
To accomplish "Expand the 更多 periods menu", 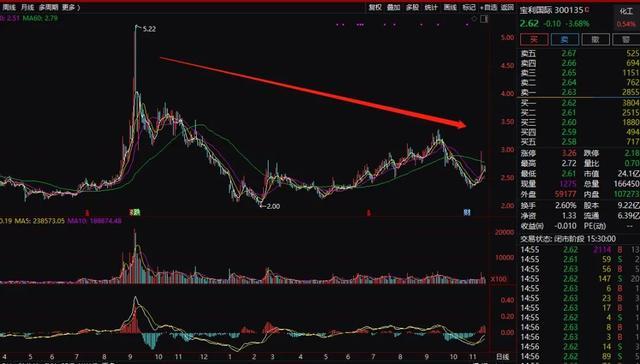I will [69, 7].
